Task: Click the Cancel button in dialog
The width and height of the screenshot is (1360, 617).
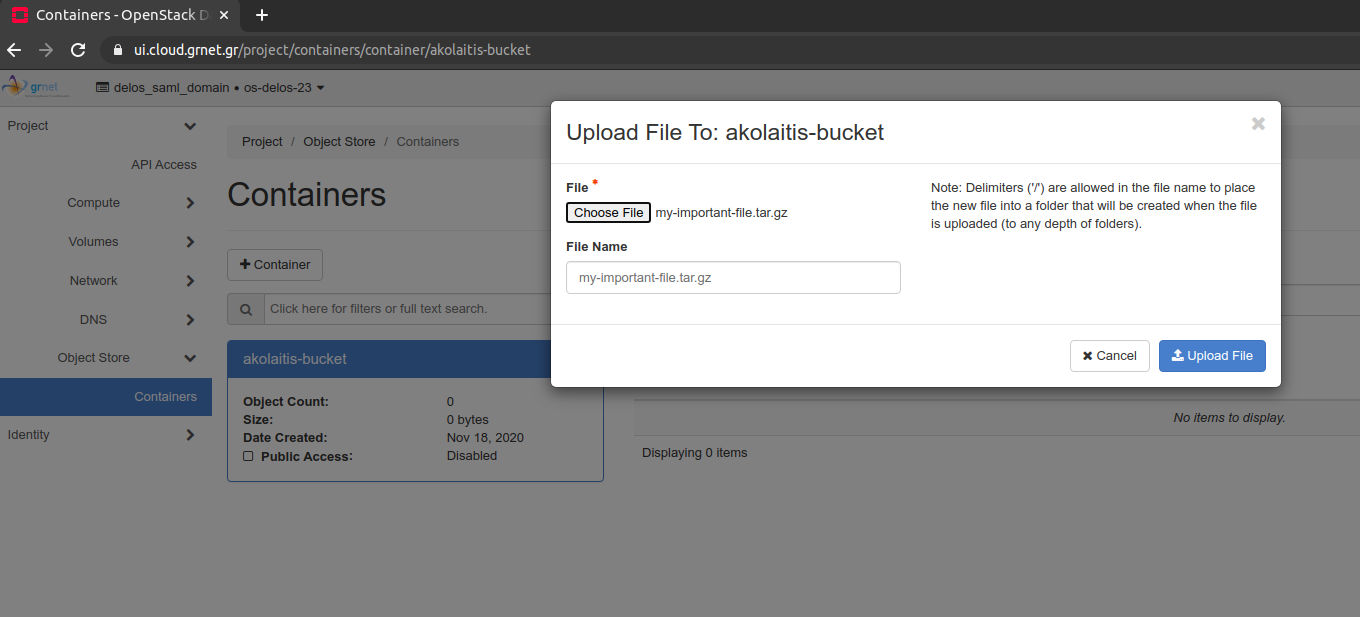Action: (x=1109, y=356)
